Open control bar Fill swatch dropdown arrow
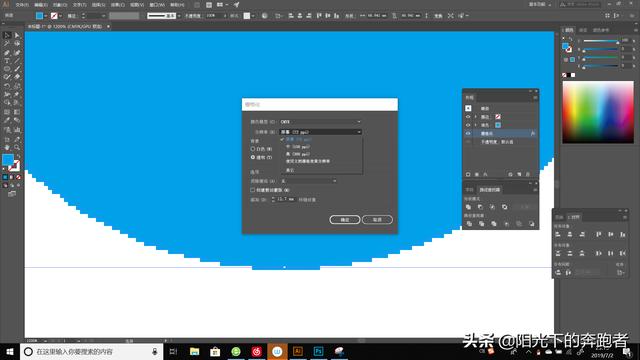640x360 pixels. [x=45, y=16]
